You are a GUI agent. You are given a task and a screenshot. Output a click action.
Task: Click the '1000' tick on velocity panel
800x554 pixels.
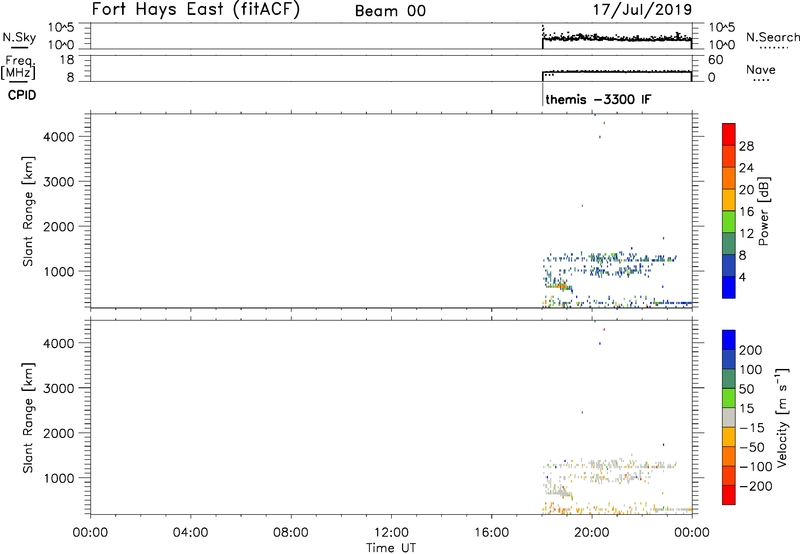click(x=59, y=478)
